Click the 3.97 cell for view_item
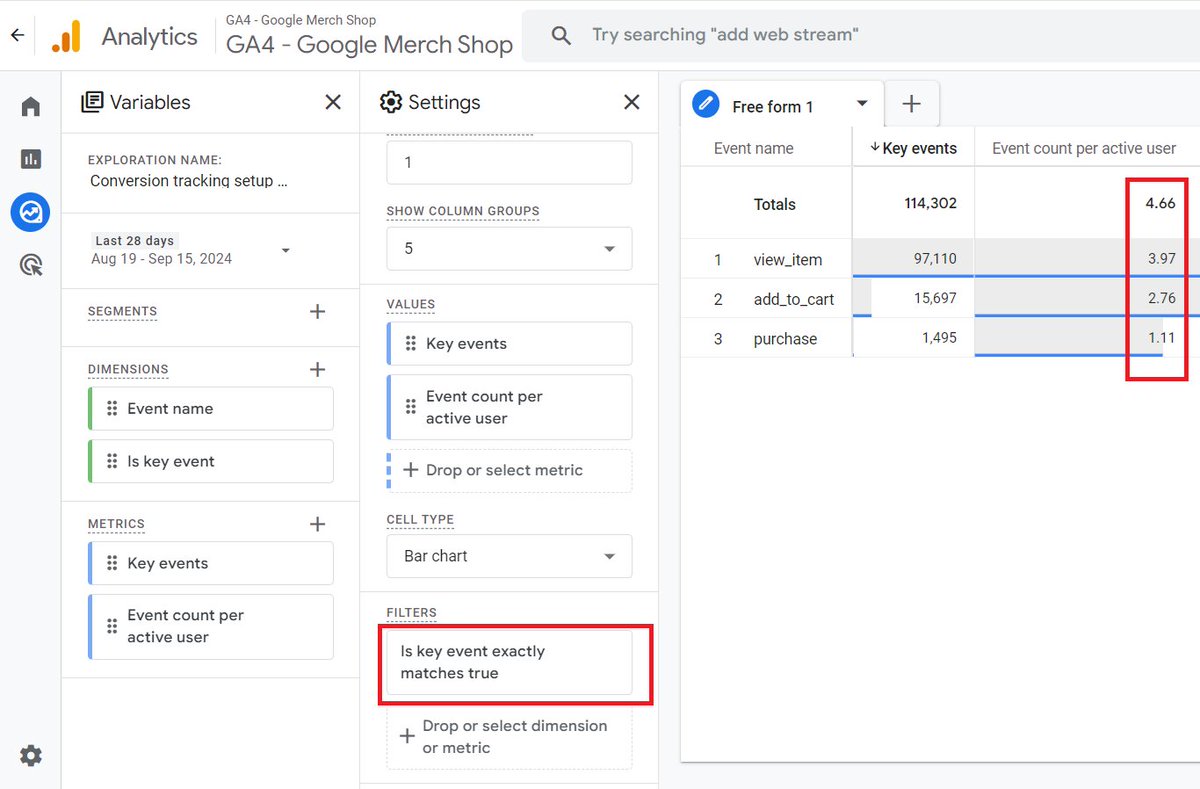Image resolution: width=1200 pixels, height=789 pixels. [x=1161, y=259]
